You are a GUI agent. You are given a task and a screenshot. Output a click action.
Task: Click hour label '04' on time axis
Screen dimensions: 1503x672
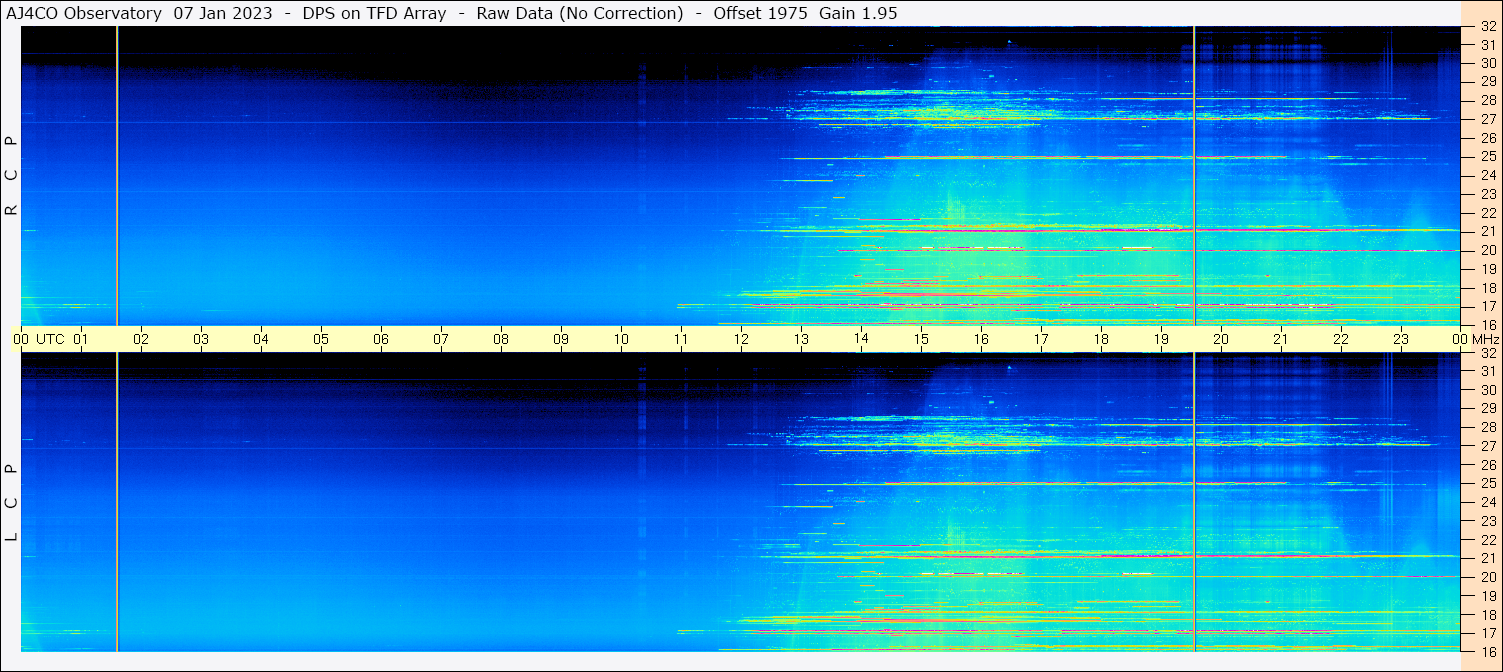pyautogui.click(x=261, y=339)
